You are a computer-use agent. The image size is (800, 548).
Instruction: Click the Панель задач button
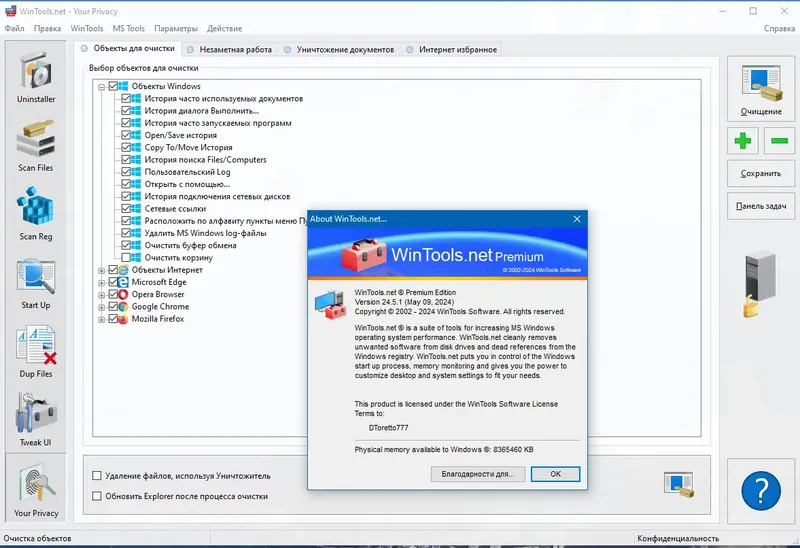[x=761, y=206]
